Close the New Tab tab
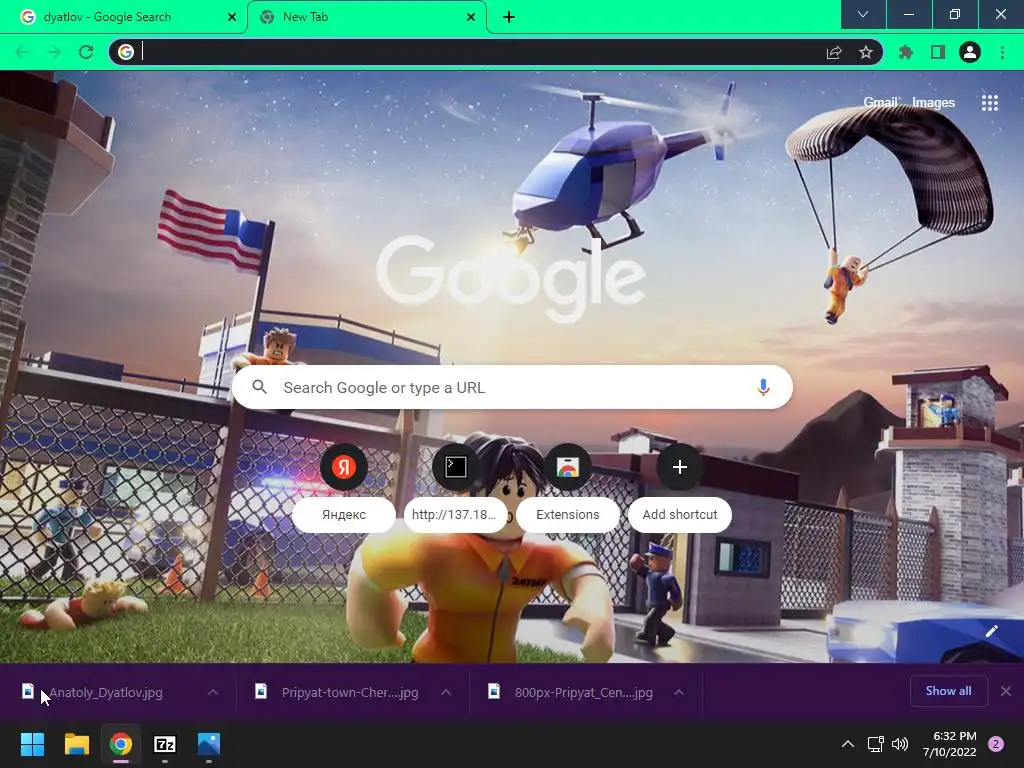This screenshot has width=1024, height=768. 471,17
